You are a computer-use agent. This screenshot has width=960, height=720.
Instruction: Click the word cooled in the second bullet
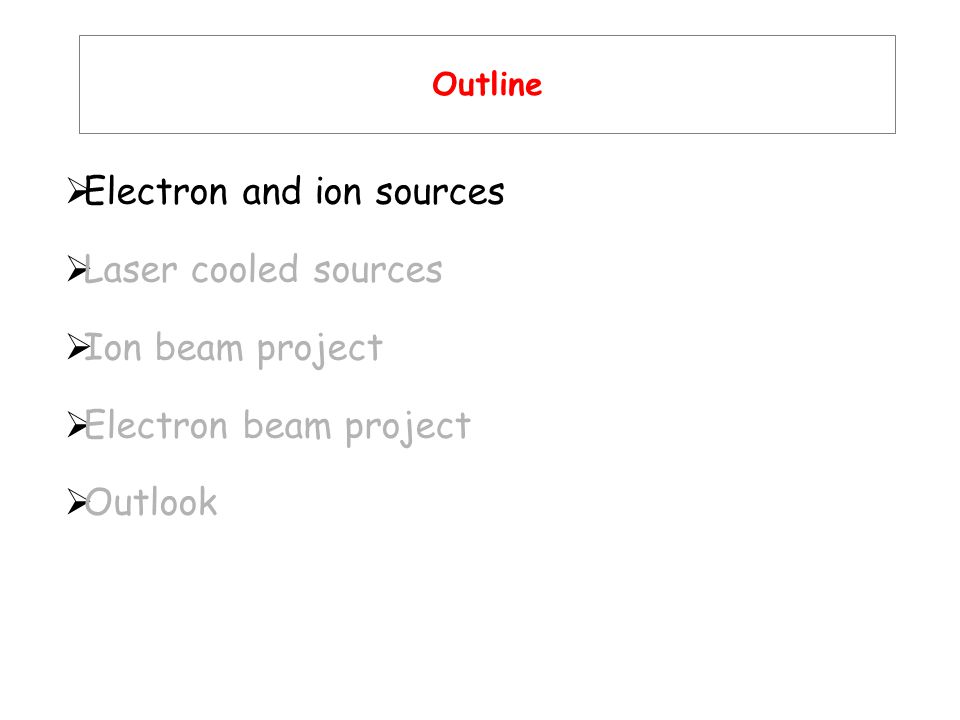[245, 270]
